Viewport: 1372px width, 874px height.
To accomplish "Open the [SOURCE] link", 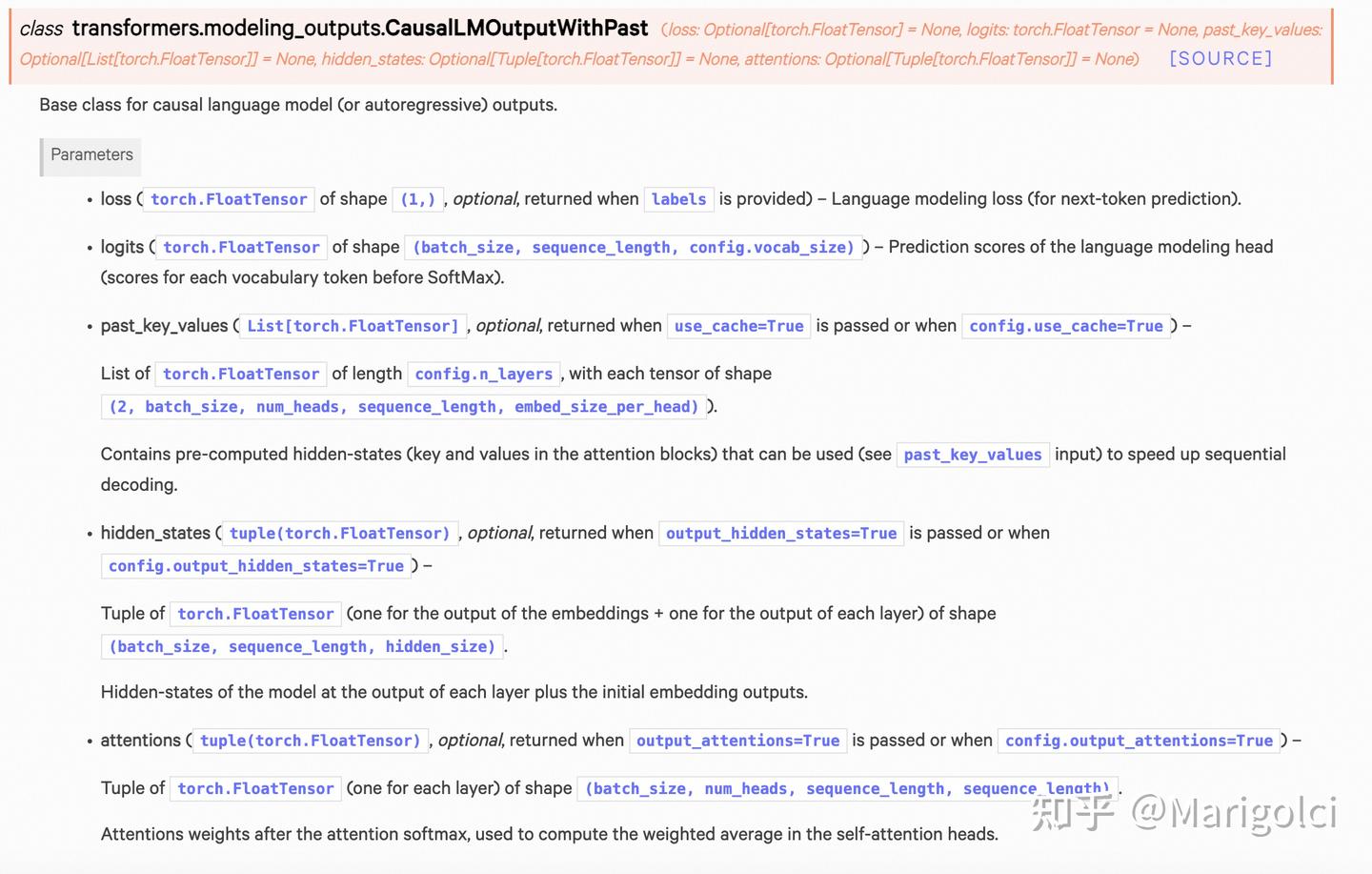I will pyautogui.click(x=1221, y=58).
